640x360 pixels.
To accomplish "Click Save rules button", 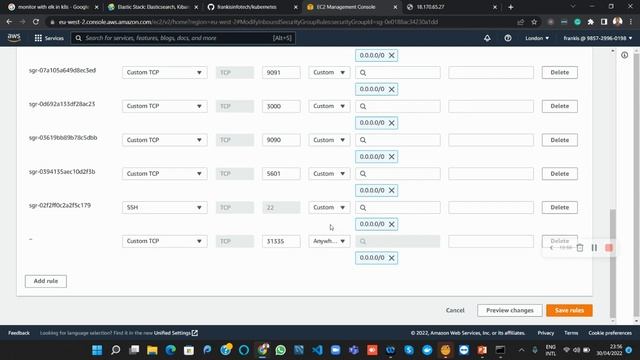I will point(569,310).
